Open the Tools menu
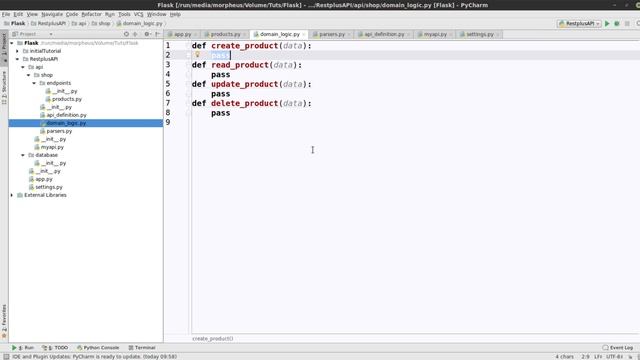The height and width of the screenshot is (360, 640). pyautogui.click(x=124, y=14)
